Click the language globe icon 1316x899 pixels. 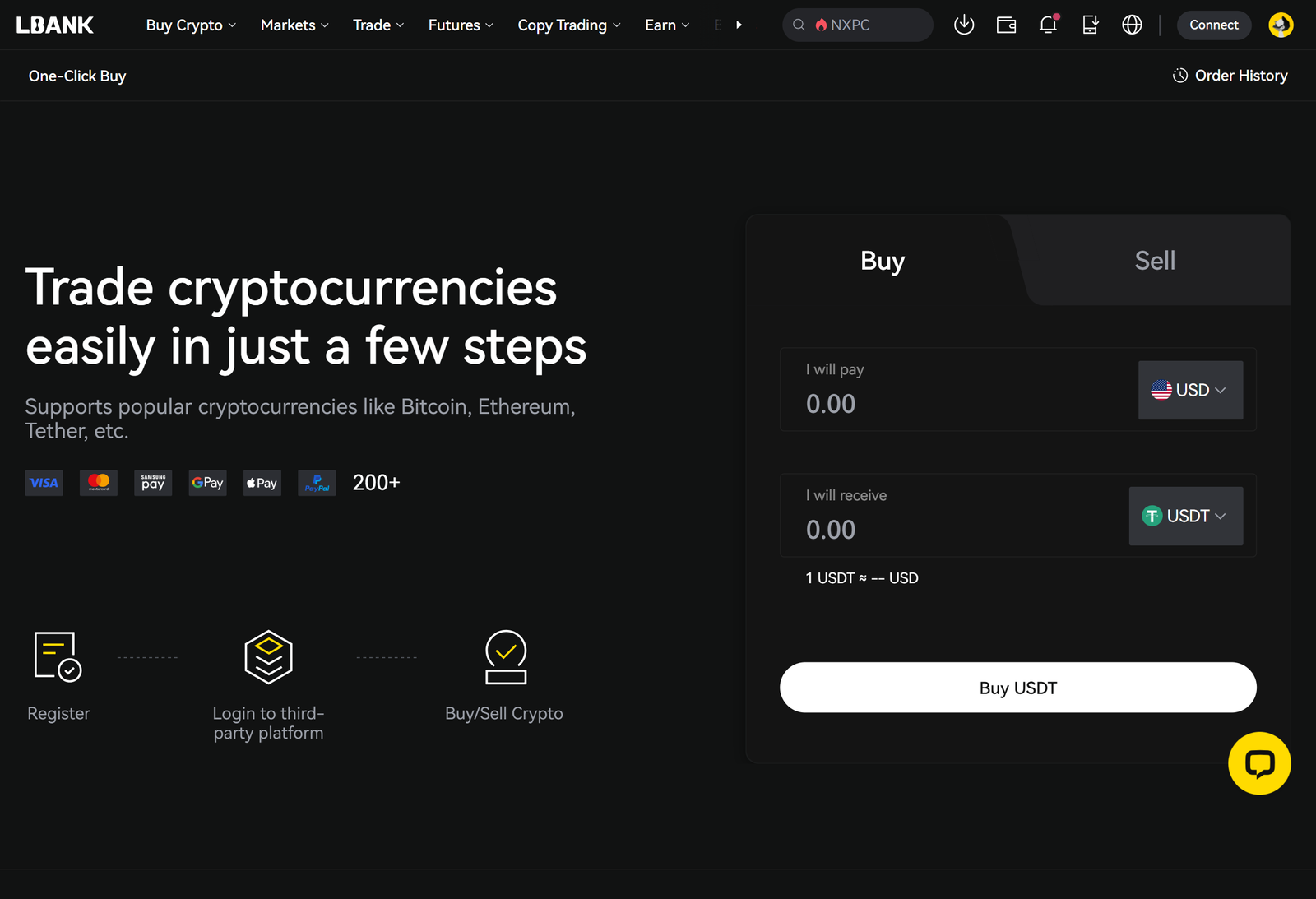[1132, 25]
